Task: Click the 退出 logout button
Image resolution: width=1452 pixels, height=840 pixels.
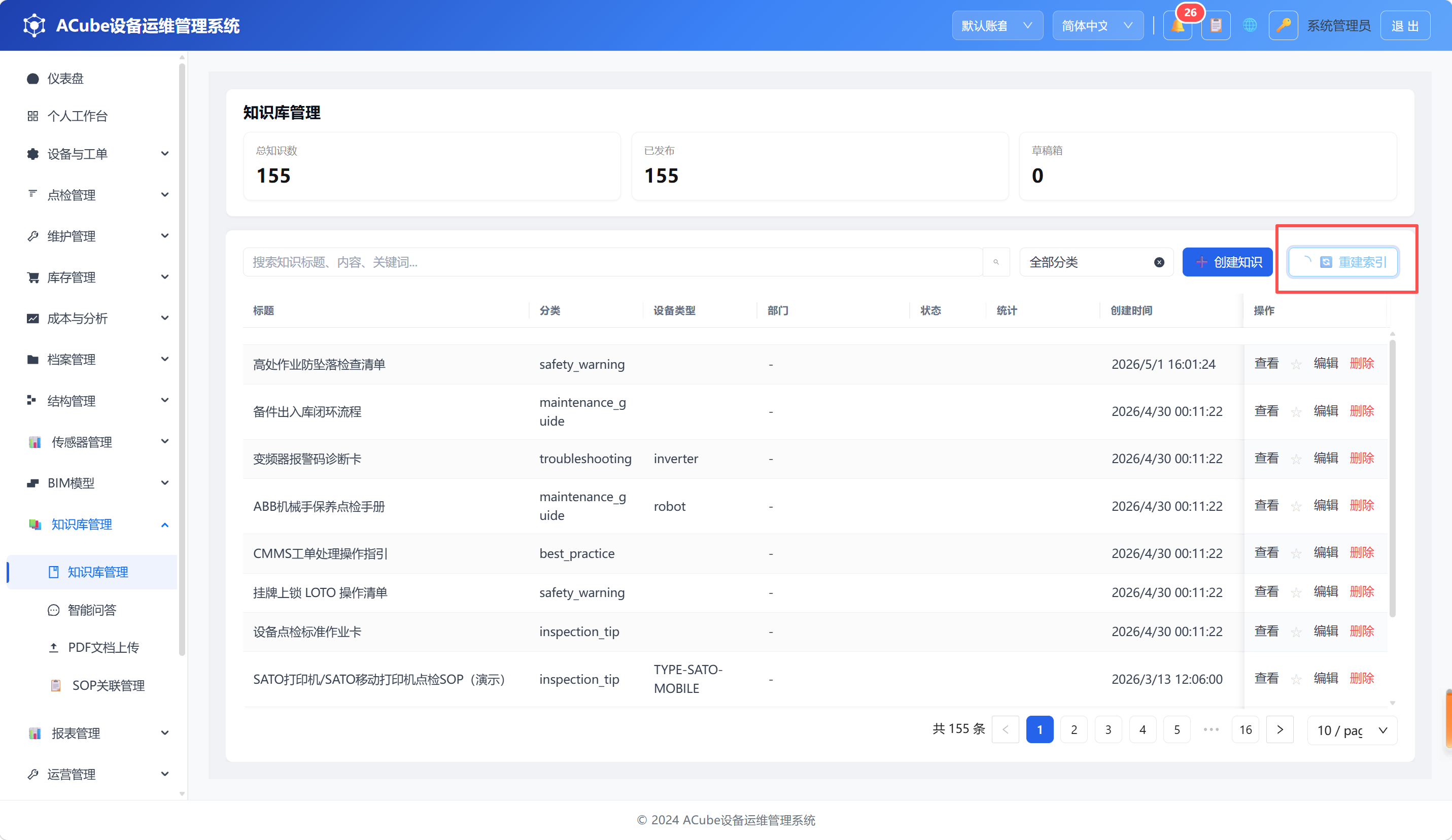Action: point(1405,25)
